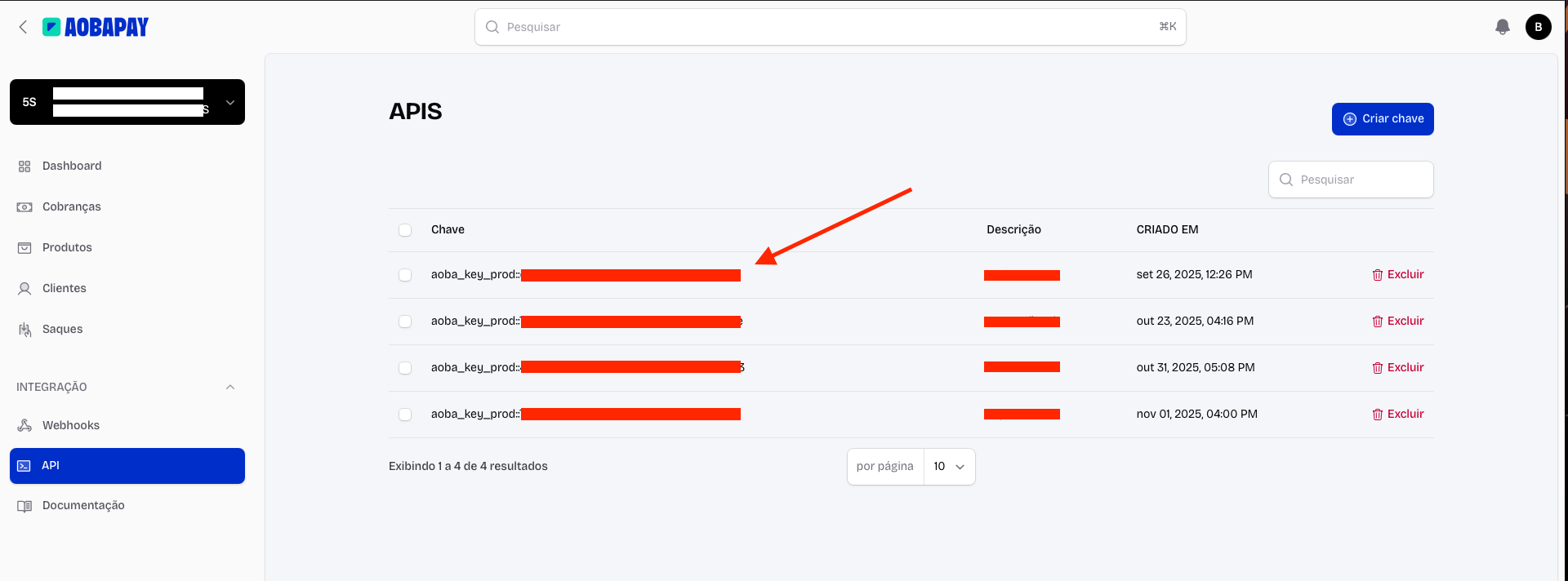This screenshot has height=581, width=1568.
Task: Click Produtos box icon in sidebar
Action: pos(24,248)
